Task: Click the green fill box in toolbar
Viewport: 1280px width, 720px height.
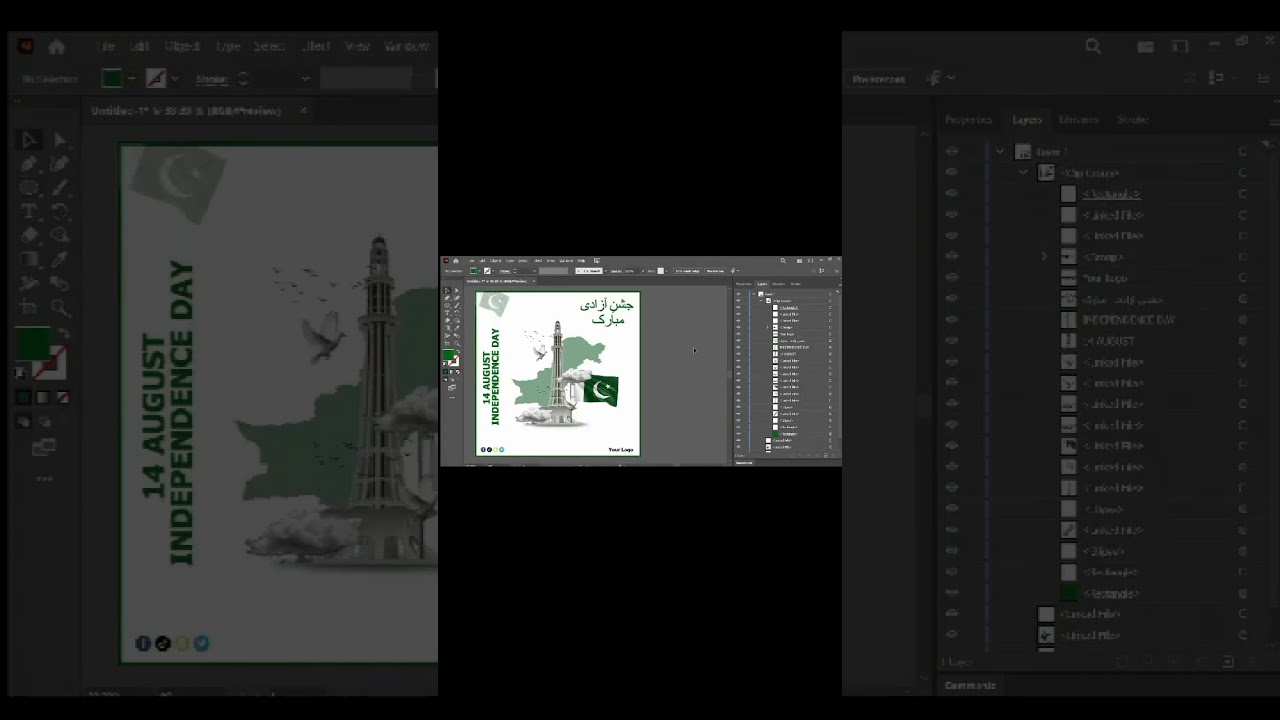Action: coord(33,345)
